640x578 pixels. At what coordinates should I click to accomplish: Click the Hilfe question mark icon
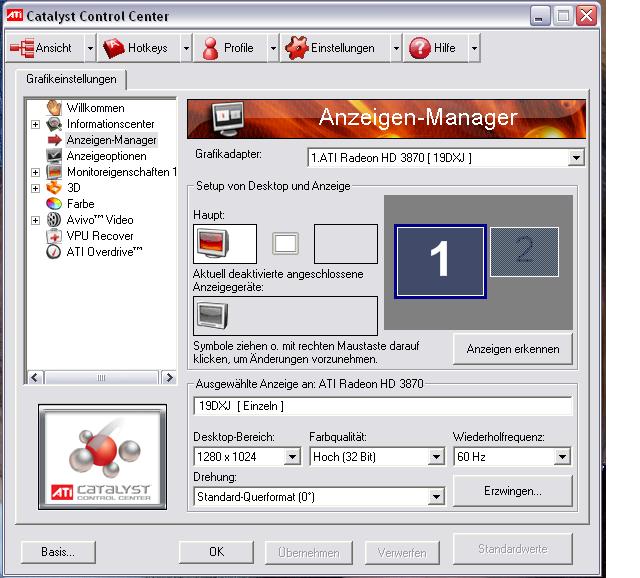[x=420, y=48]
